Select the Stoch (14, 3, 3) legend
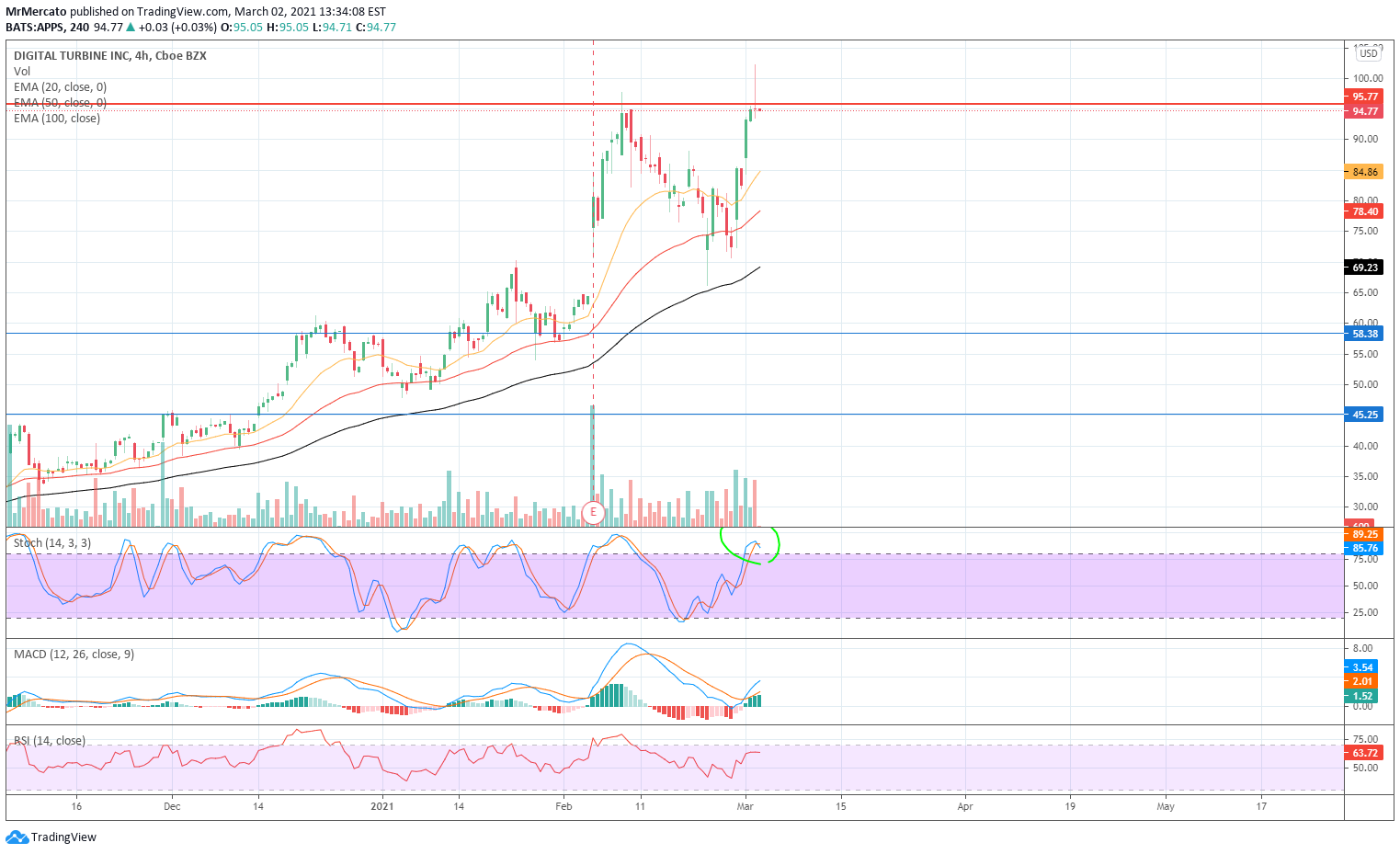 [52, 543]
